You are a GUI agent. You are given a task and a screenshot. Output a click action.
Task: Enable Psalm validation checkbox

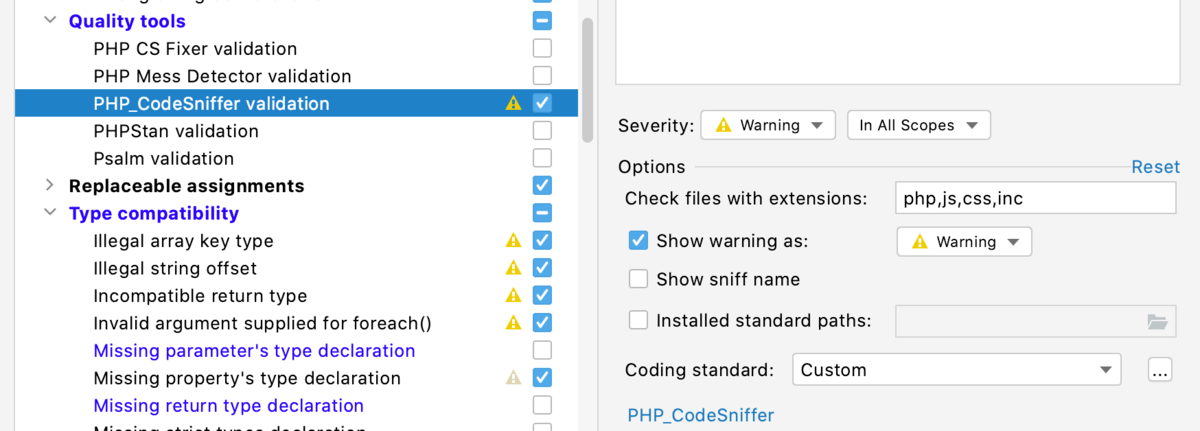542,157
